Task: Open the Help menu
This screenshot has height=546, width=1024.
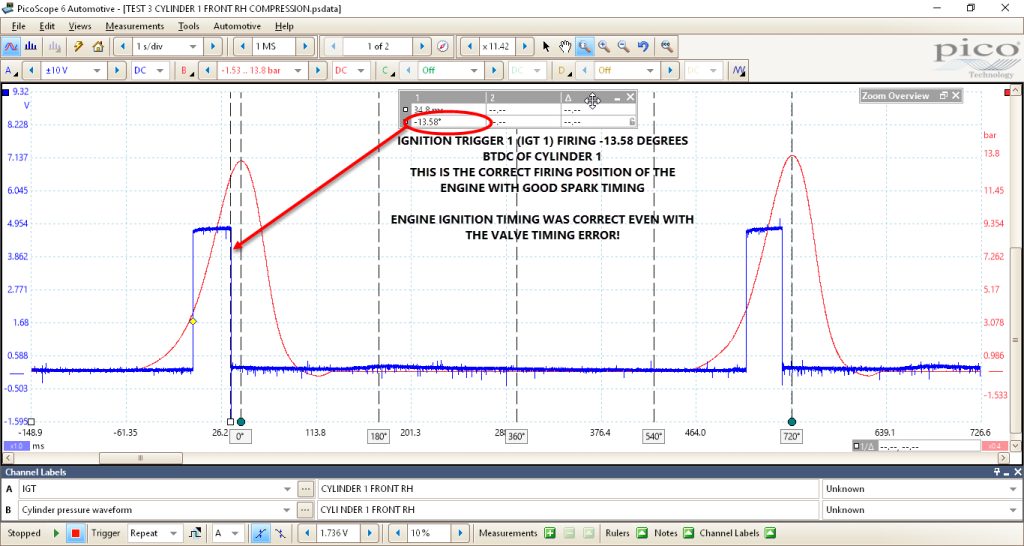Action: [x=284, y=26]
